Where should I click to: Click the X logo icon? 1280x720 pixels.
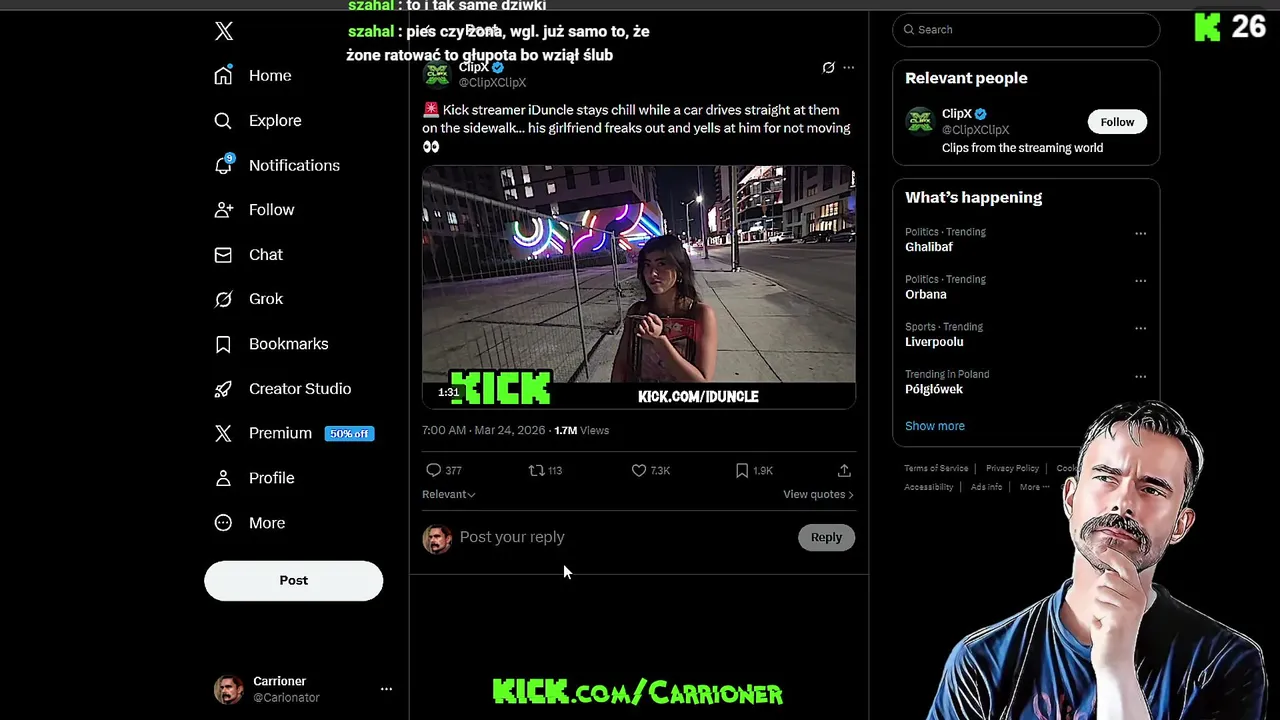click(x=224, y=31)
